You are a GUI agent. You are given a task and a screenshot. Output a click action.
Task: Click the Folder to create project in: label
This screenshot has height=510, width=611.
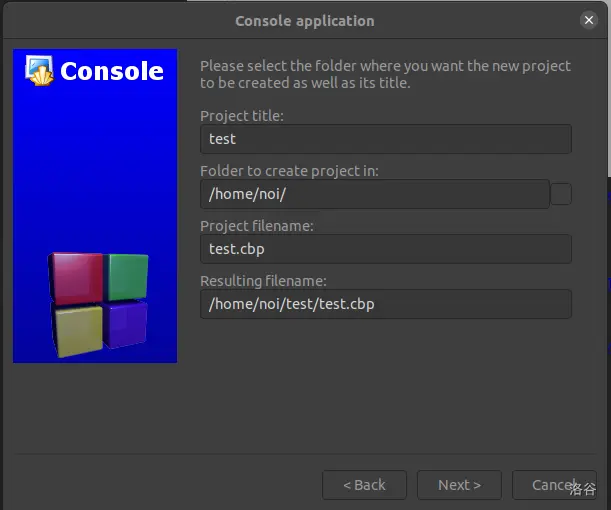tap(289, 171)
